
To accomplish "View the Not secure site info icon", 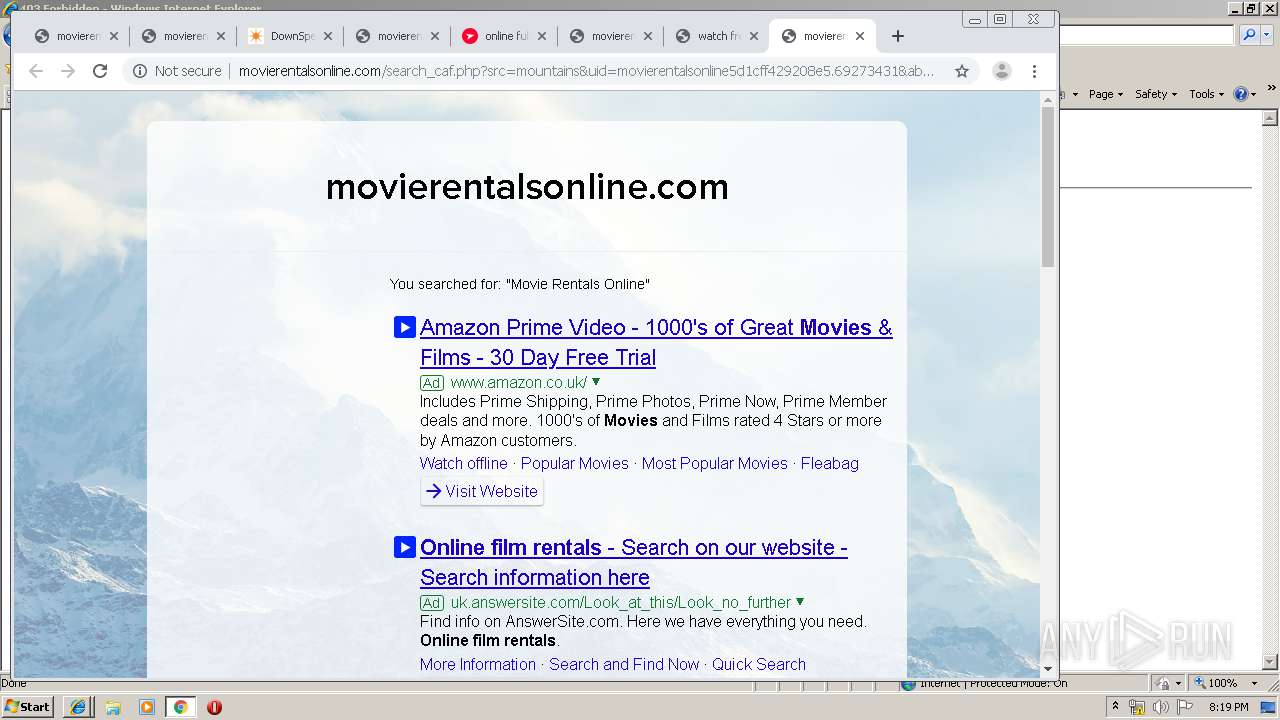I will click(x=140, y=71).
